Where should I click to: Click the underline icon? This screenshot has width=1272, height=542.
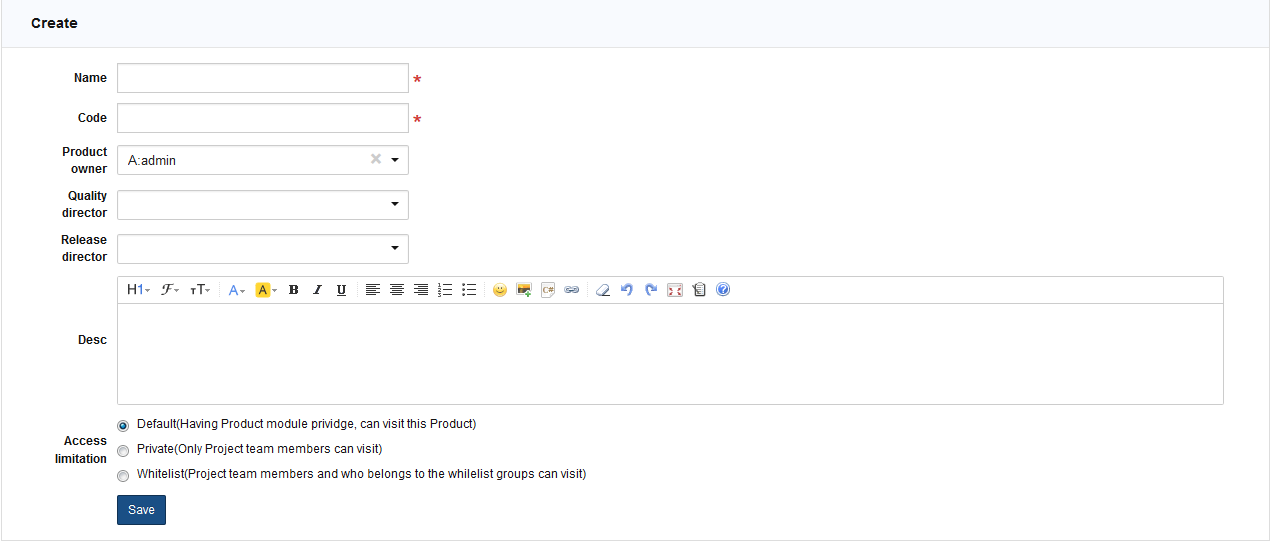pyautogui.click(x=341, y=290)
